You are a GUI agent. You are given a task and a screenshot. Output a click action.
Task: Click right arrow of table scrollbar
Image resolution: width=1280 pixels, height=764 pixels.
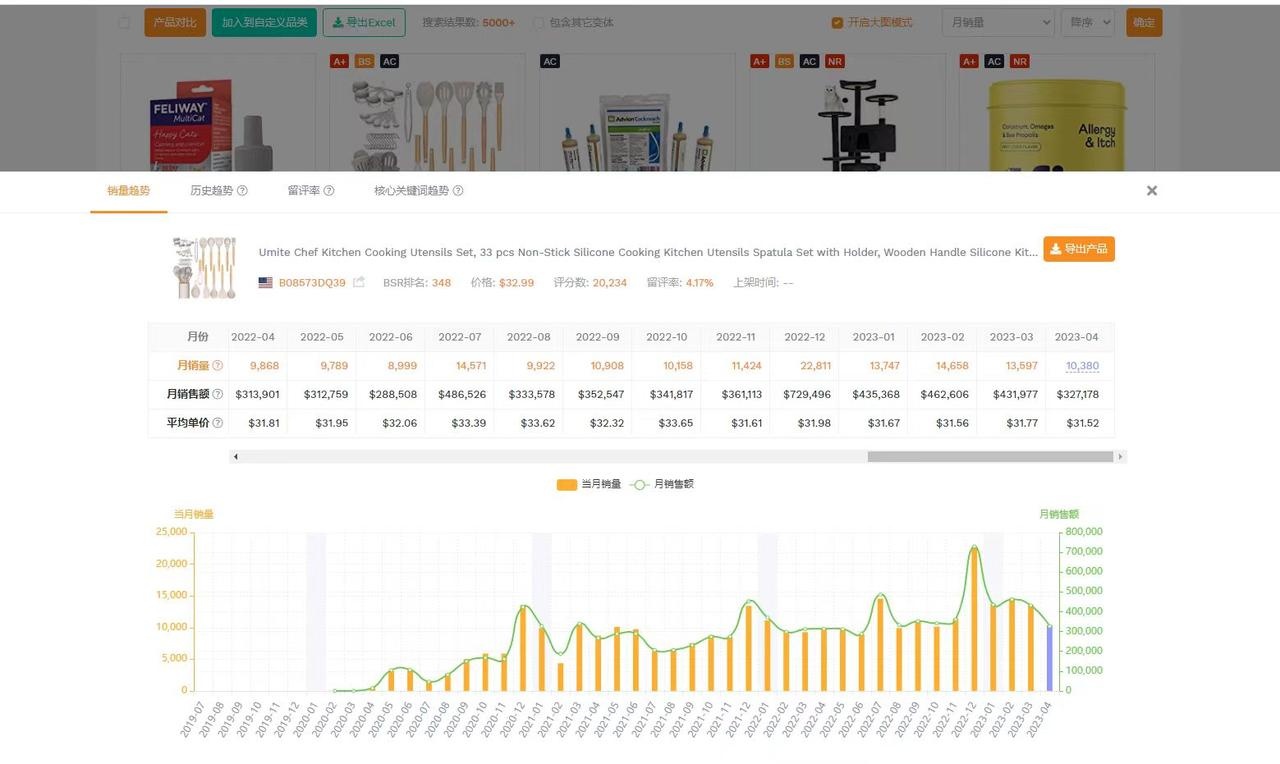point(1120,457)
